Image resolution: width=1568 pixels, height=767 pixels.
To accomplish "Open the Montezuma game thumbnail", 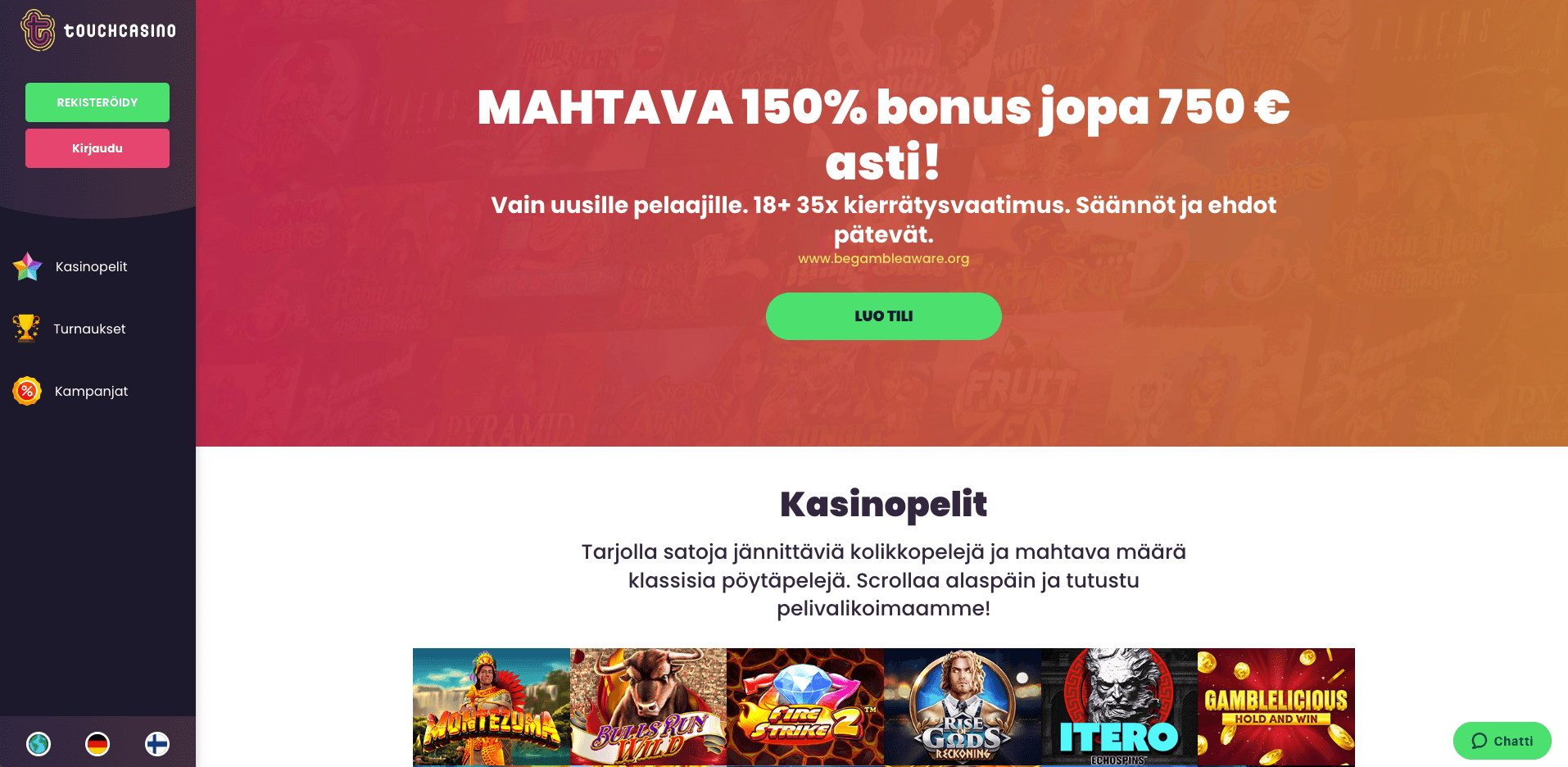I will click(492, 706).
